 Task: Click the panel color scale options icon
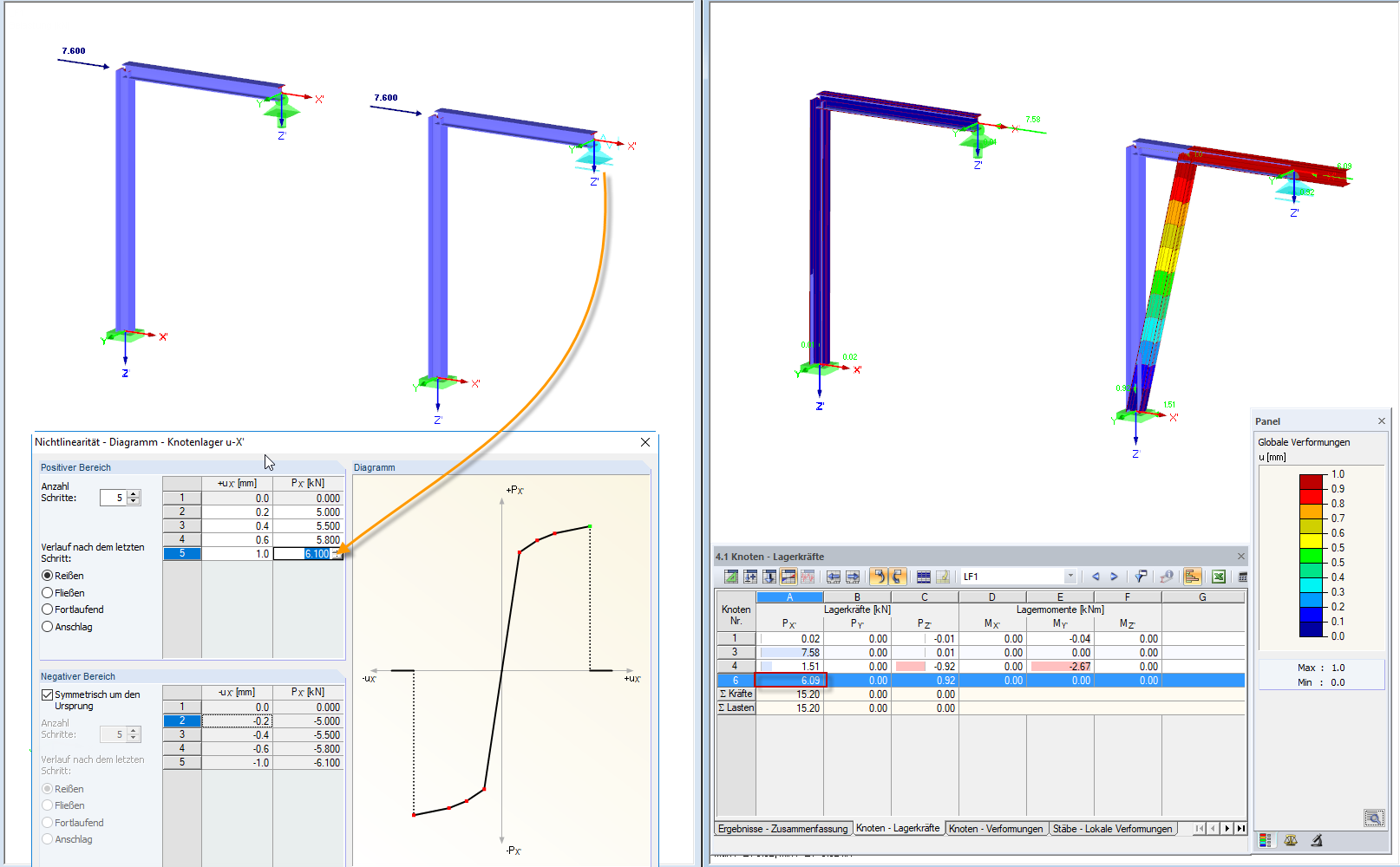click(1266, 839)
